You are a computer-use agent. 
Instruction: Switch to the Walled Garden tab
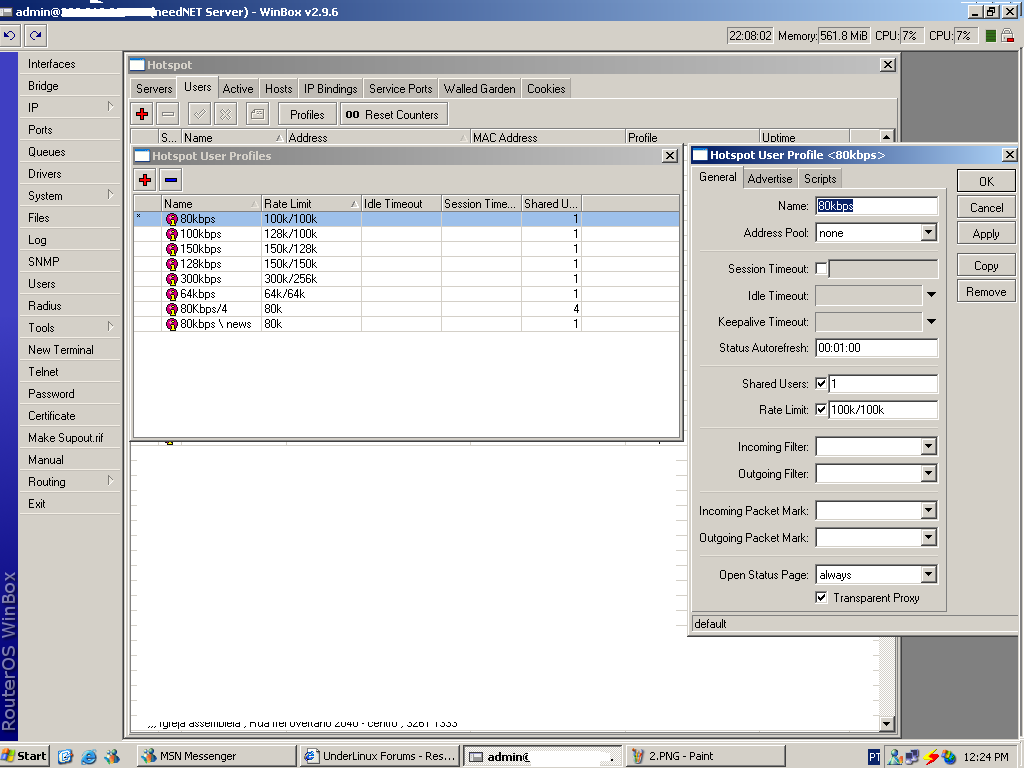tap(479, 89)
